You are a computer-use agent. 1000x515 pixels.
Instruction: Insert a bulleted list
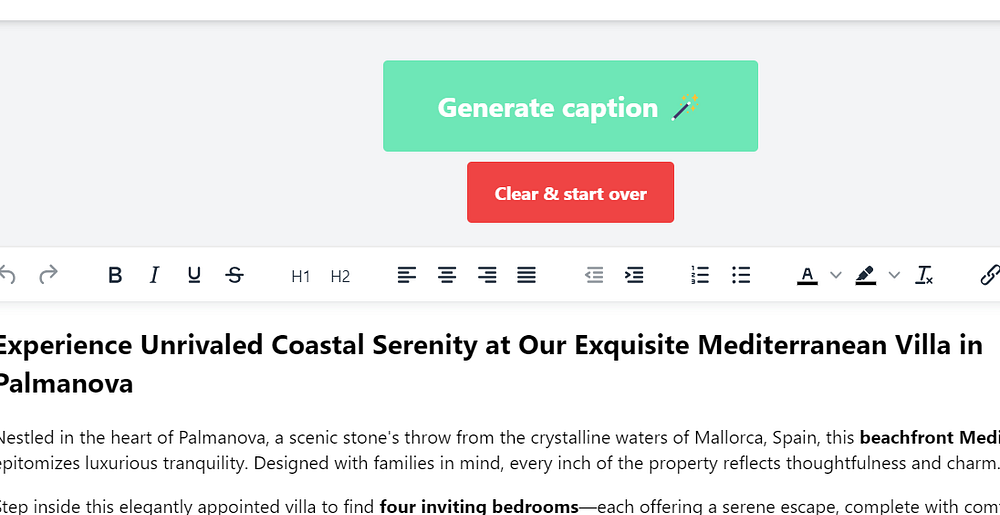(x=741, y=275)
